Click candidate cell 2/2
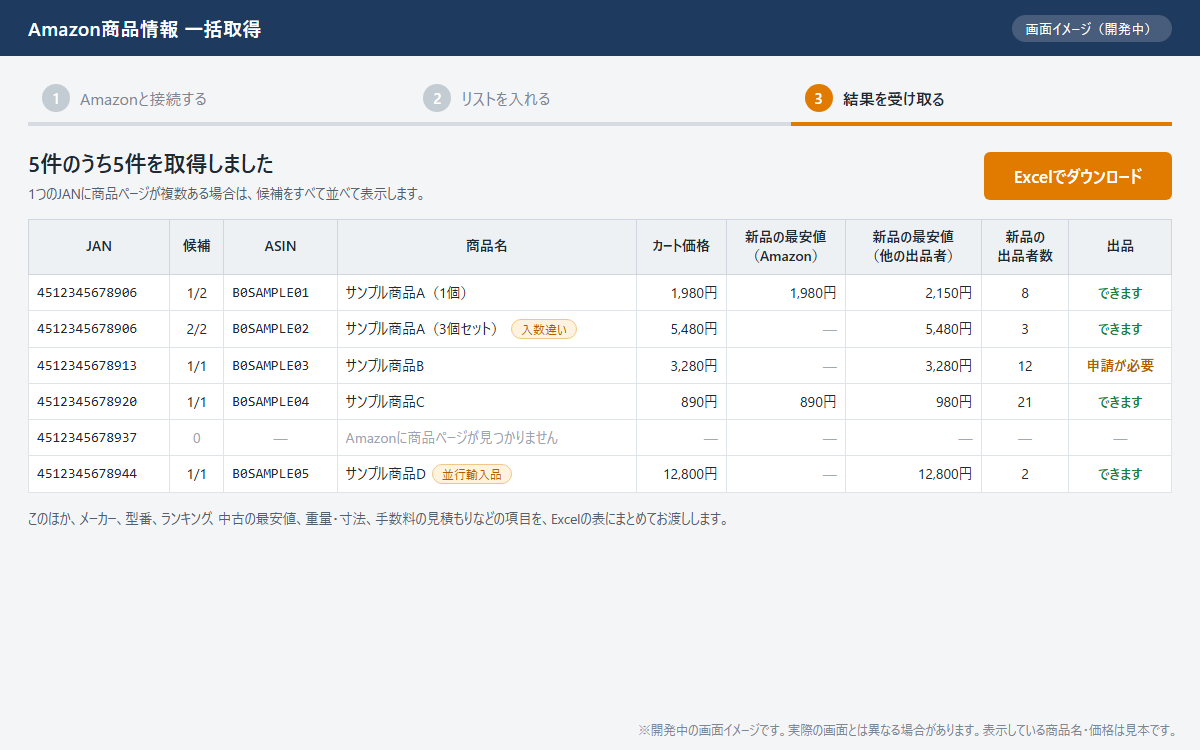The width and height of the screenshot is (1200, 750). point(197,329)
